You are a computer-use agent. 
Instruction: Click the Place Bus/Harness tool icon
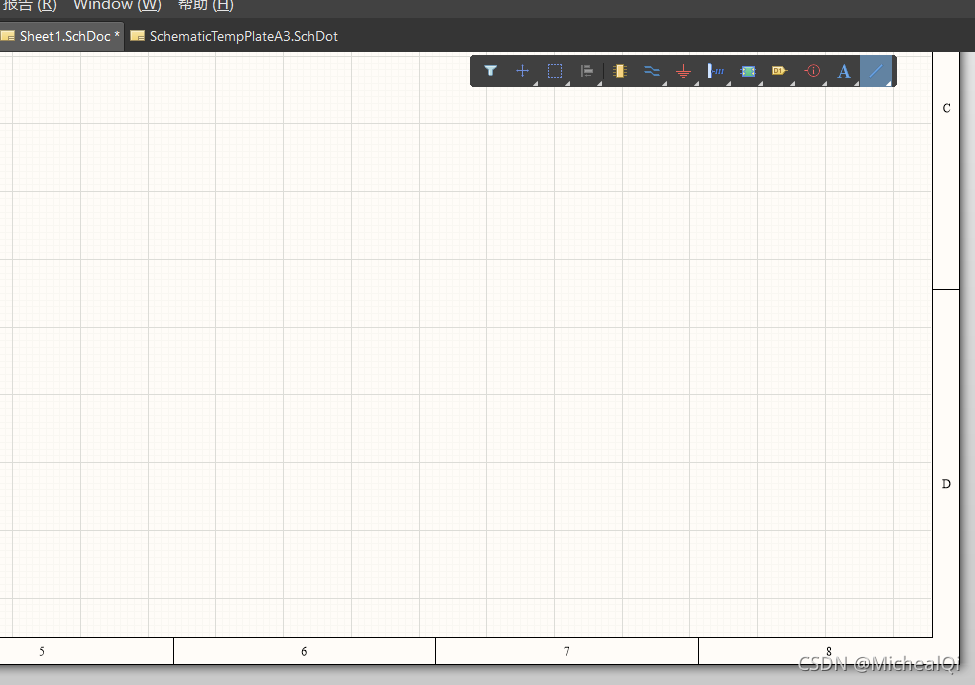coord(715,71)
